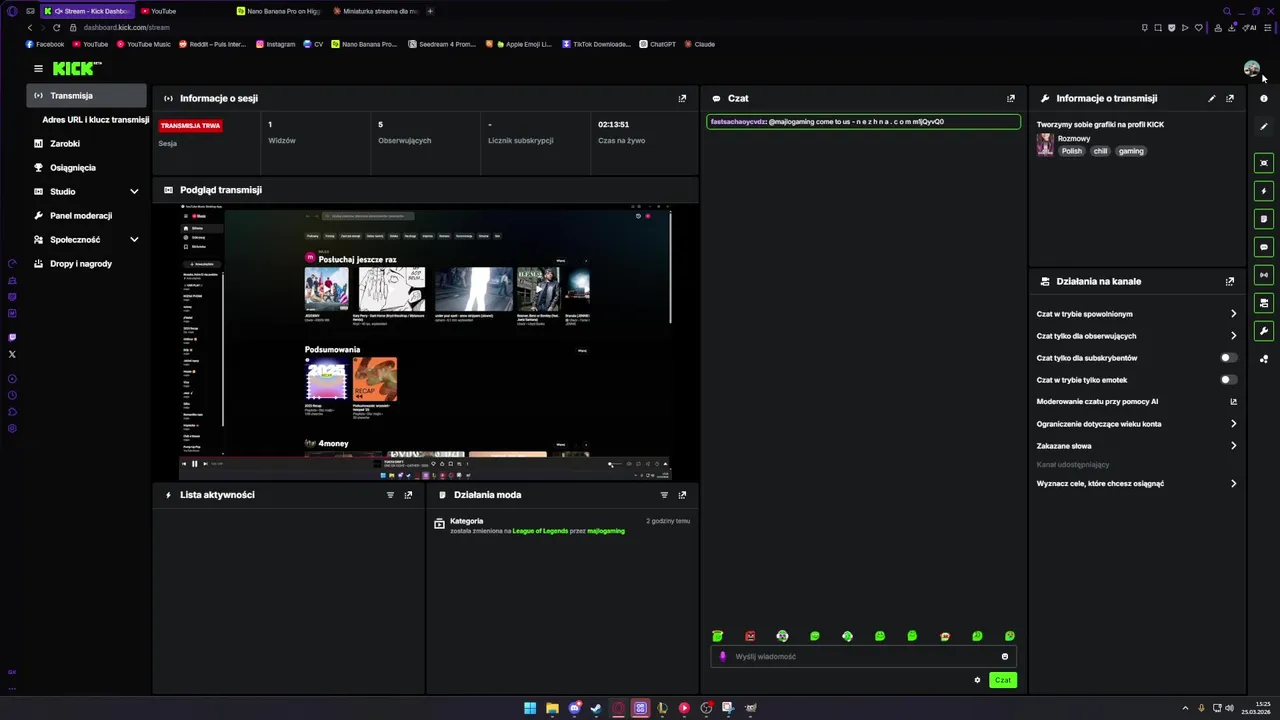Focus the Wyślij wiadomość chat input

pos(864,657)
